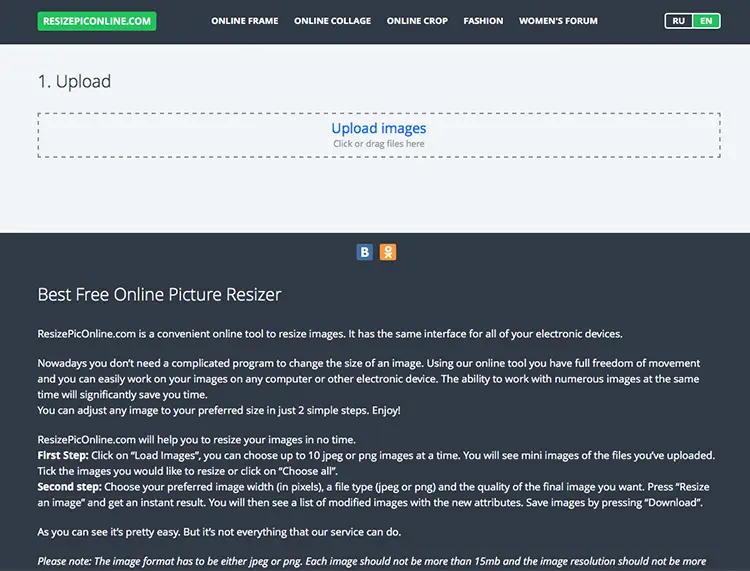This screenshot has height=571, width=750.
Task: Click the 'You can adjust any image' sentence
Action: point(219,410)
